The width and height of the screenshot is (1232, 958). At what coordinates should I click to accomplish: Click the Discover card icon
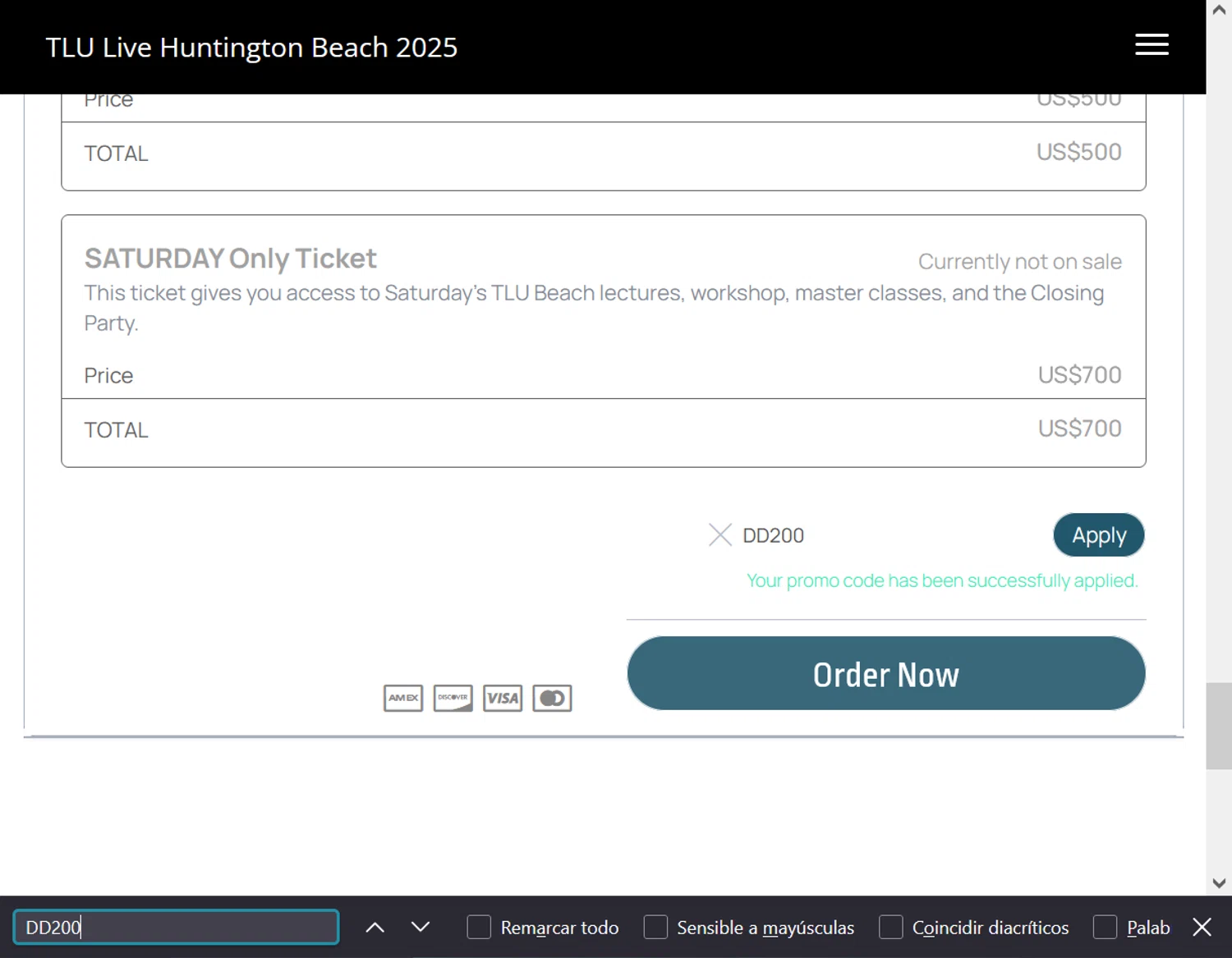click(453, 698)
